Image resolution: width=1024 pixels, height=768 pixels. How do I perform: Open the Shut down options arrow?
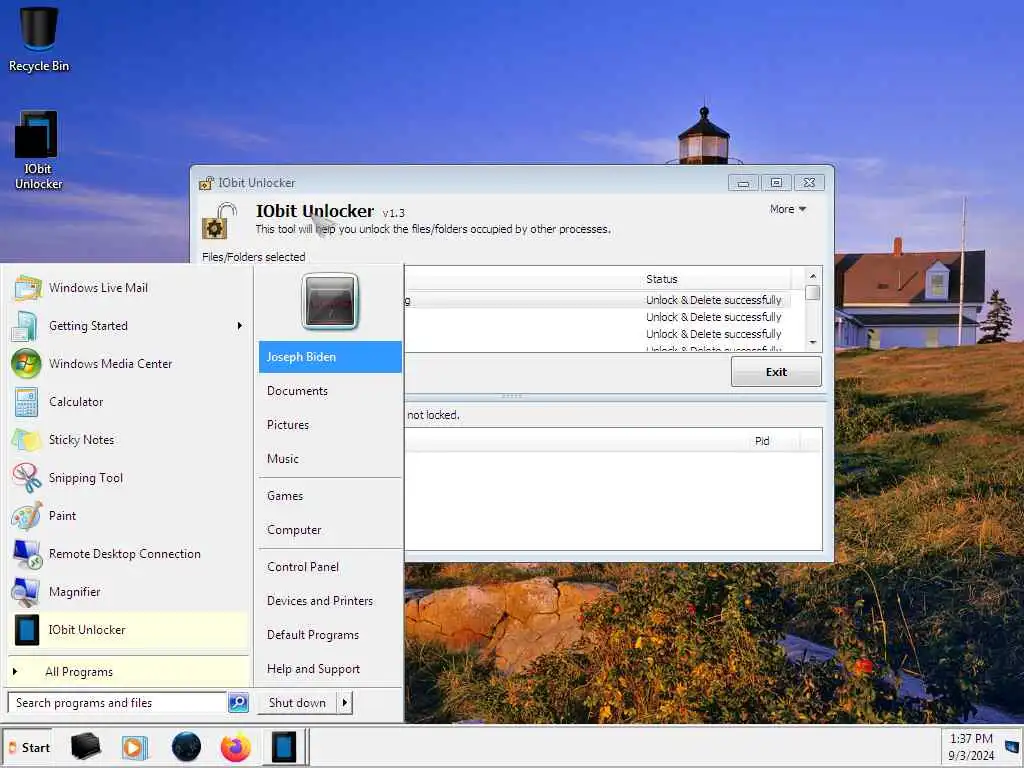click(345, 703)
